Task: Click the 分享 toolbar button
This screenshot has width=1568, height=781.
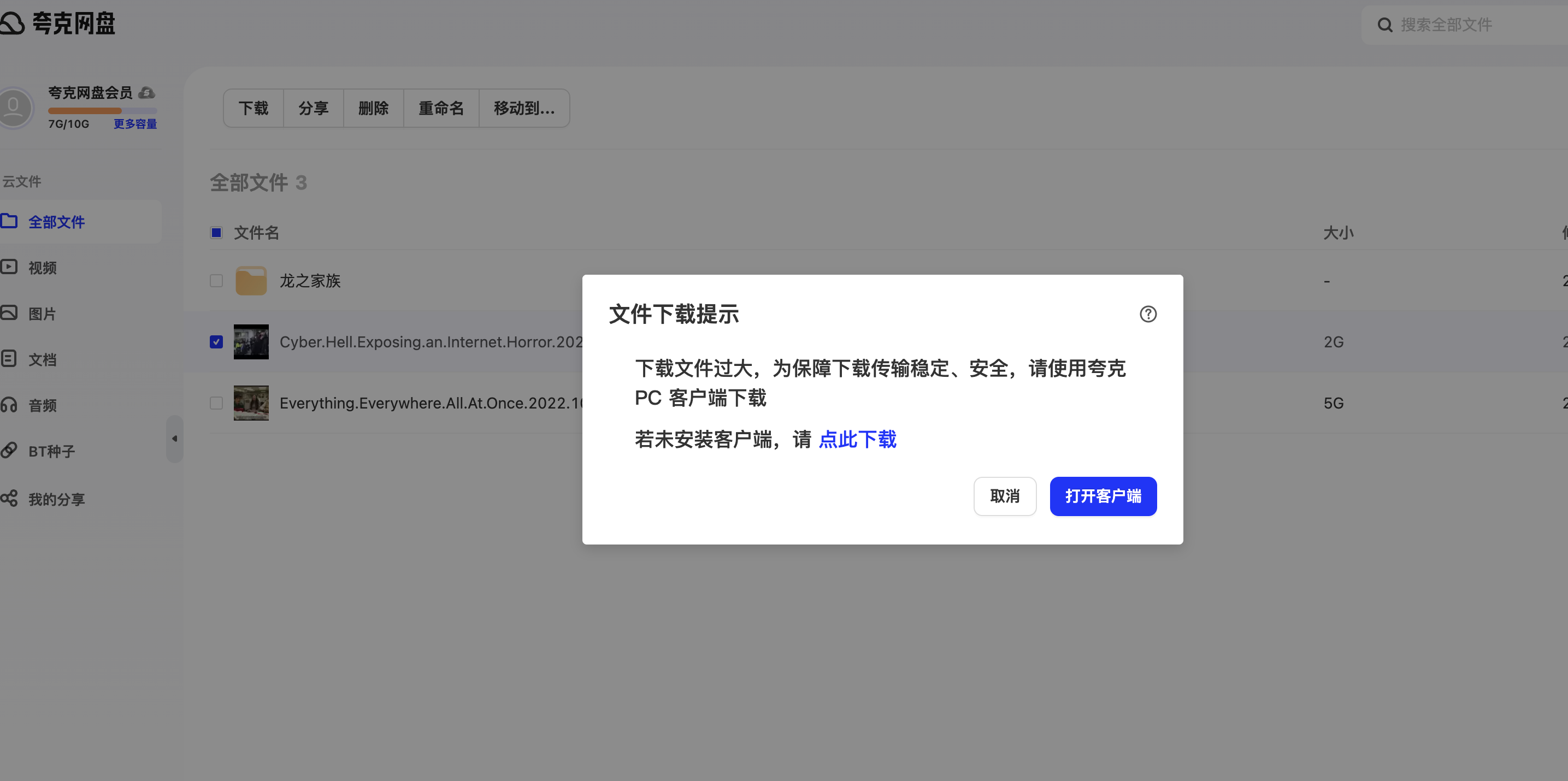Action: coord(314,108)
